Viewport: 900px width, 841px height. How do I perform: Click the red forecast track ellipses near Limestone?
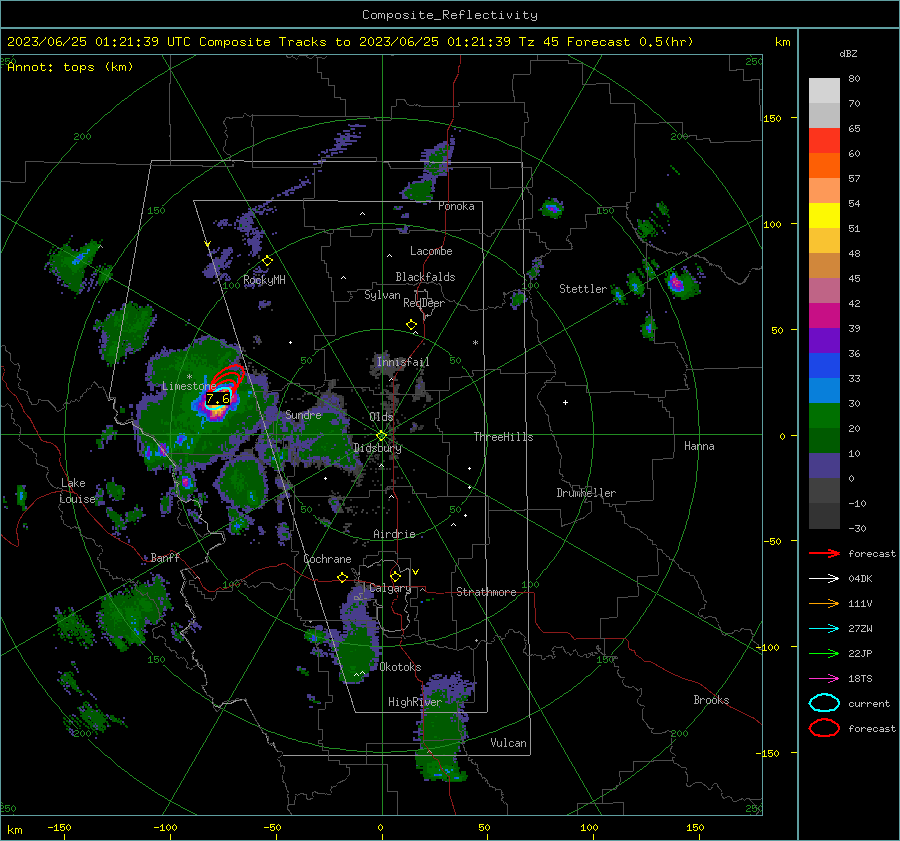[228, 378]
